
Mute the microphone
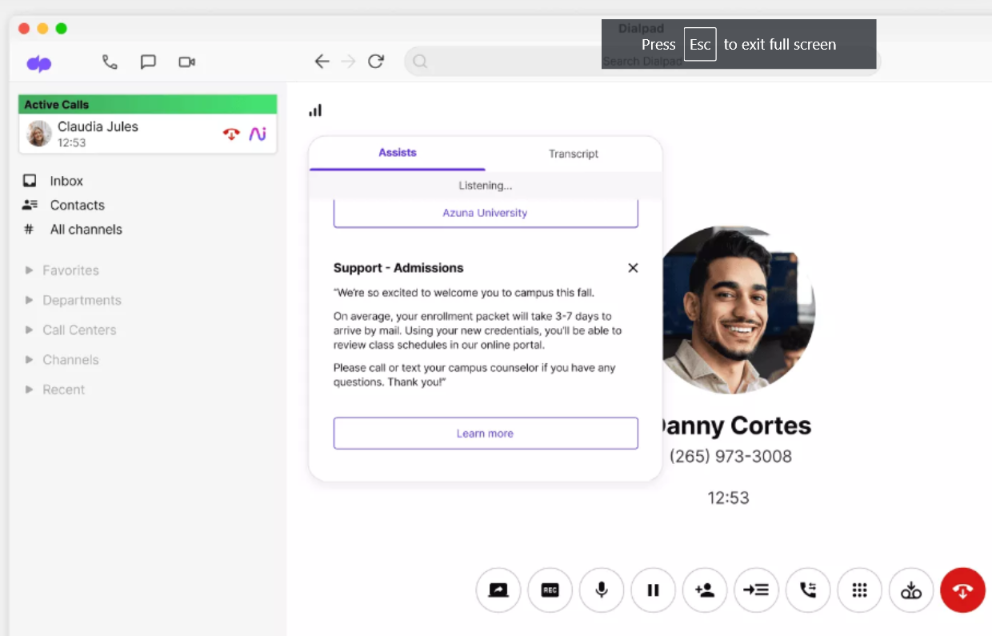pyautogui.click(x=602, y=590)
